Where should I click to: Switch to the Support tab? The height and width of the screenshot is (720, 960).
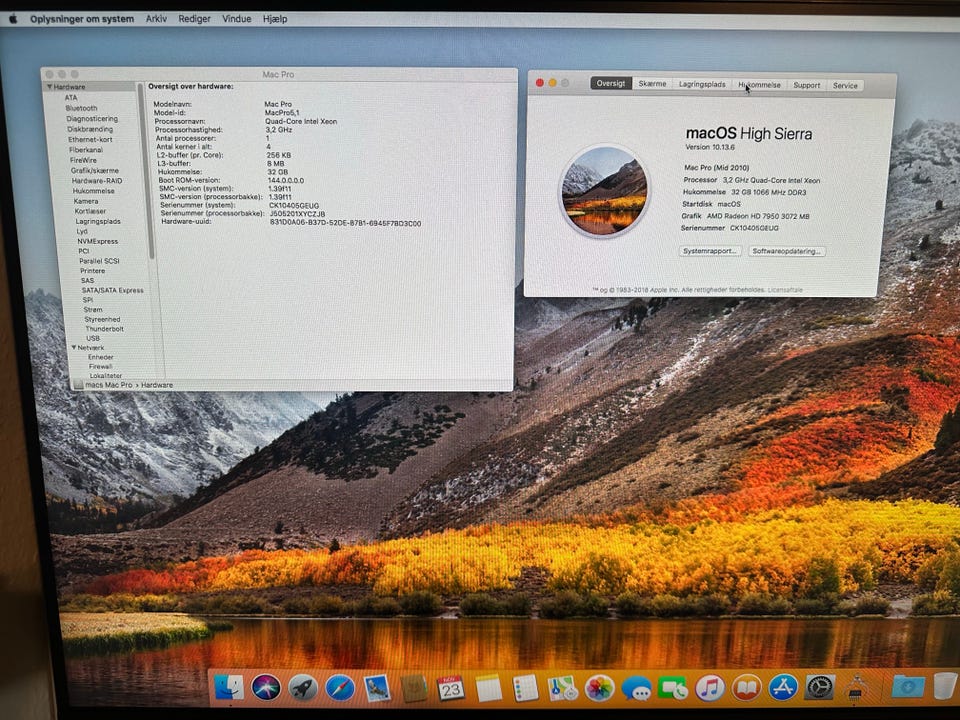point(806,85)
